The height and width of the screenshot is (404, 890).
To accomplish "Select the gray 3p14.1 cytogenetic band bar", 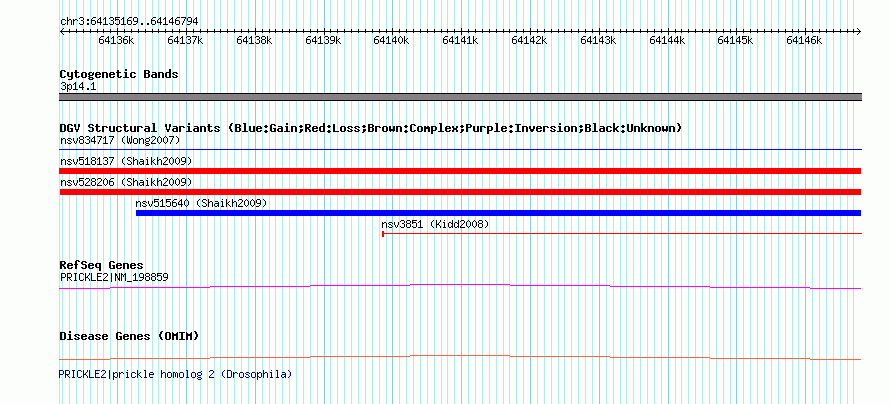I will pos(460,97).
